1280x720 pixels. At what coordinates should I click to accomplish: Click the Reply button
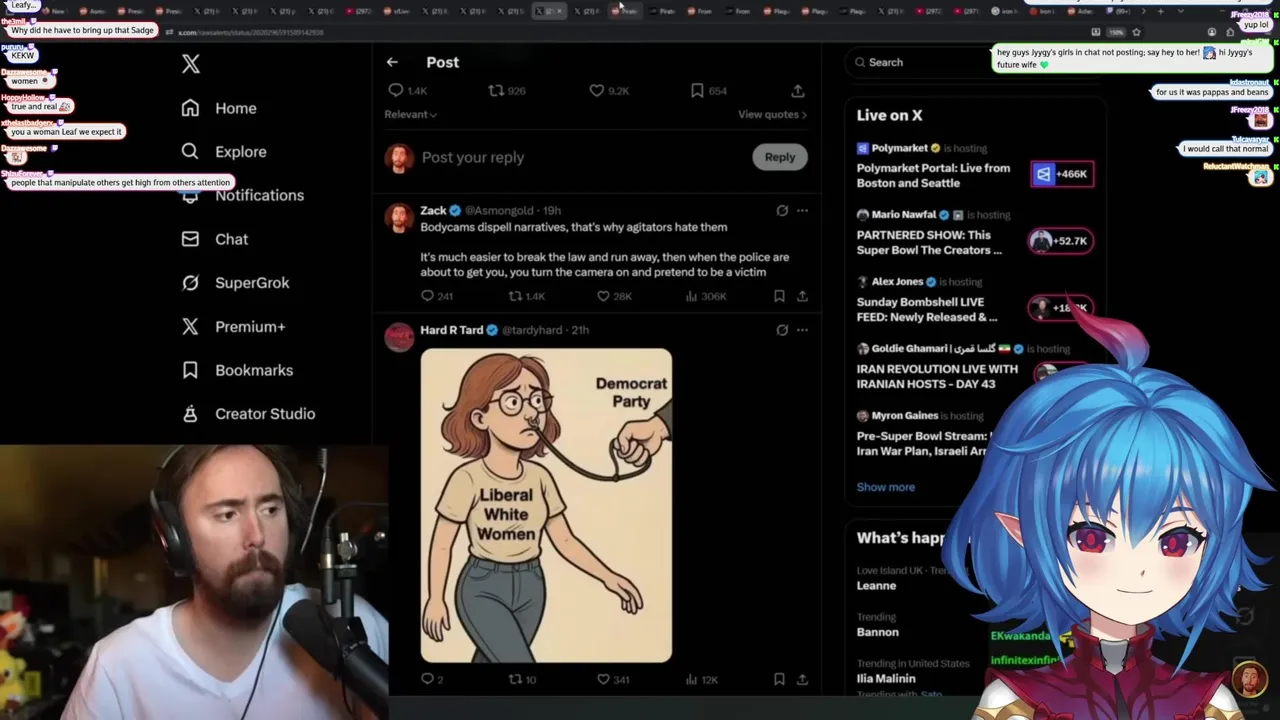[x=780, y=157]
